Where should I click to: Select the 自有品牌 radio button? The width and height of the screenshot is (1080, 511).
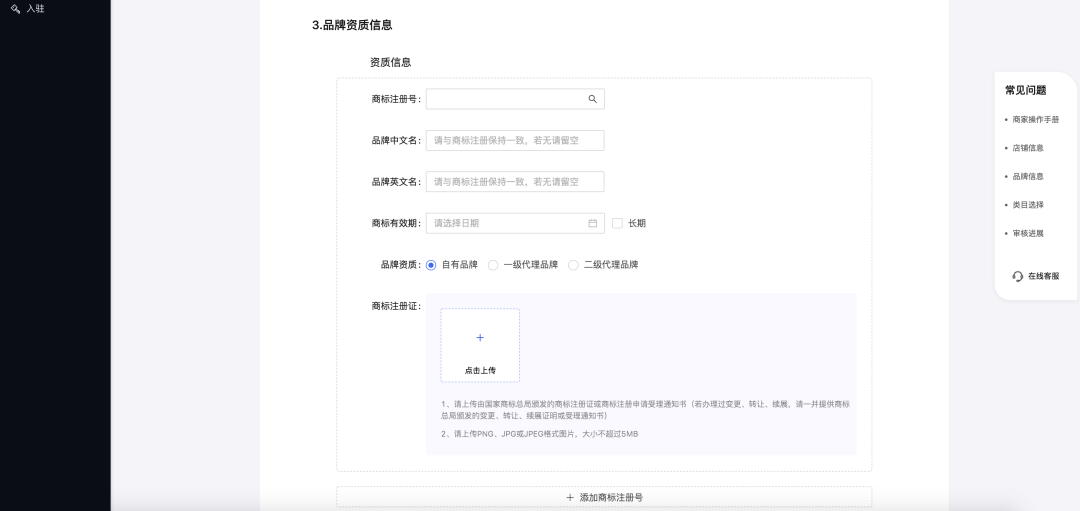click(x=431, y=265)
